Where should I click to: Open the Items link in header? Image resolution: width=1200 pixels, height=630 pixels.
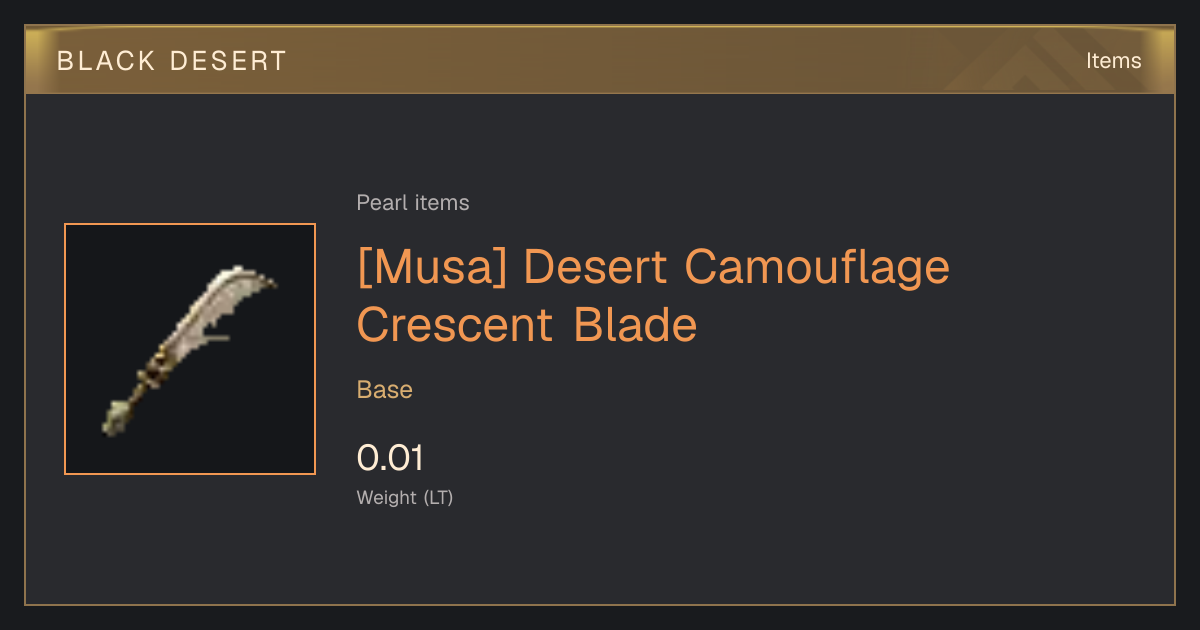click(x=1113, y=61)
